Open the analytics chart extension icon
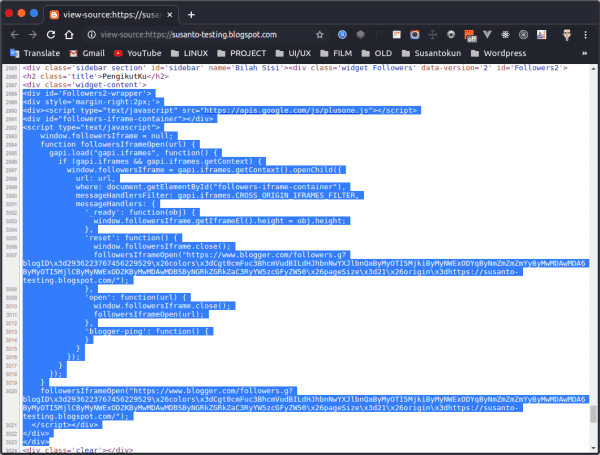The height and width of the screenshot is (455, 600). point(541,35)
